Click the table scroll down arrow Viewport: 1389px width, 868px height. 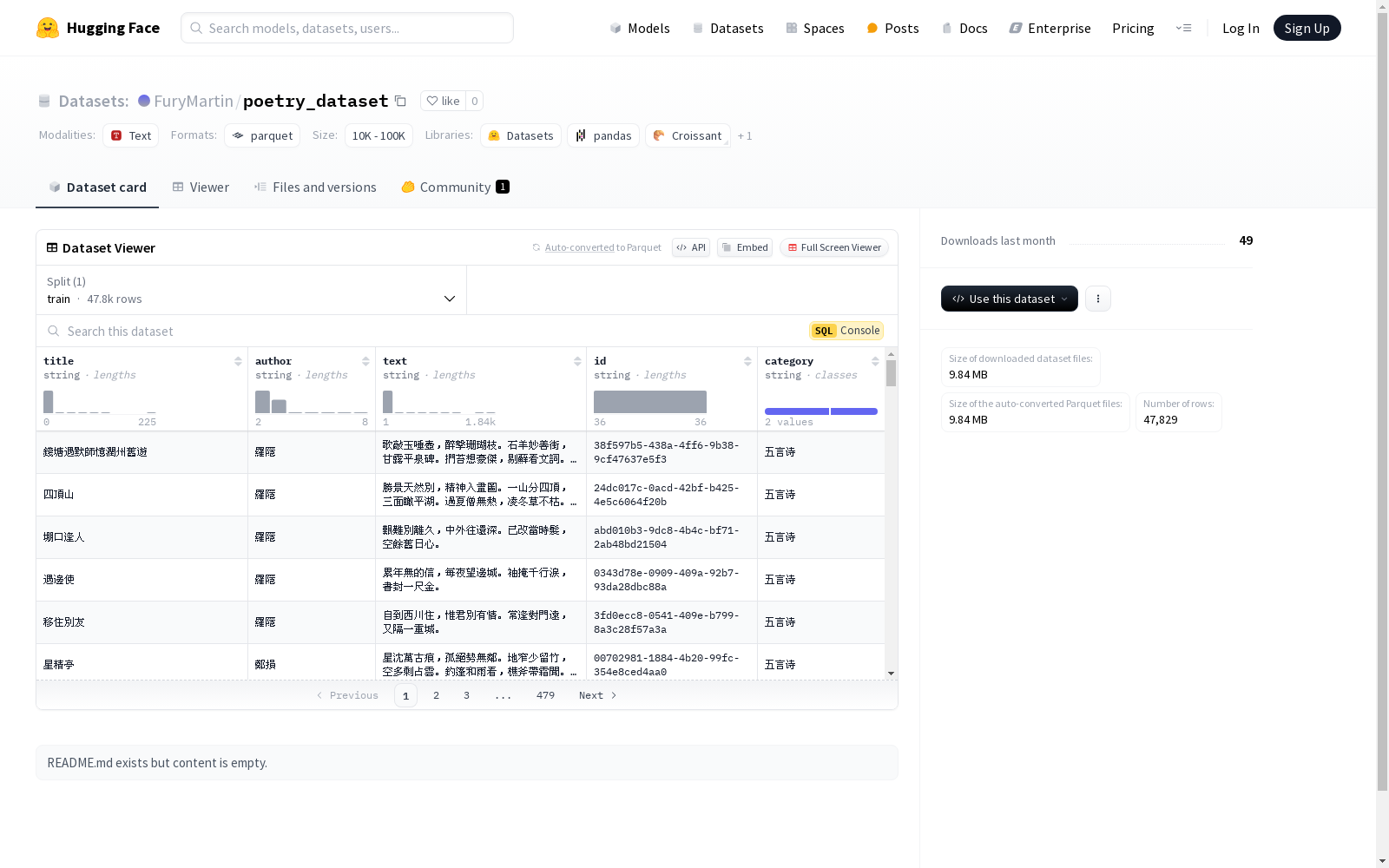pyautogui.click(x=891, y=674)
